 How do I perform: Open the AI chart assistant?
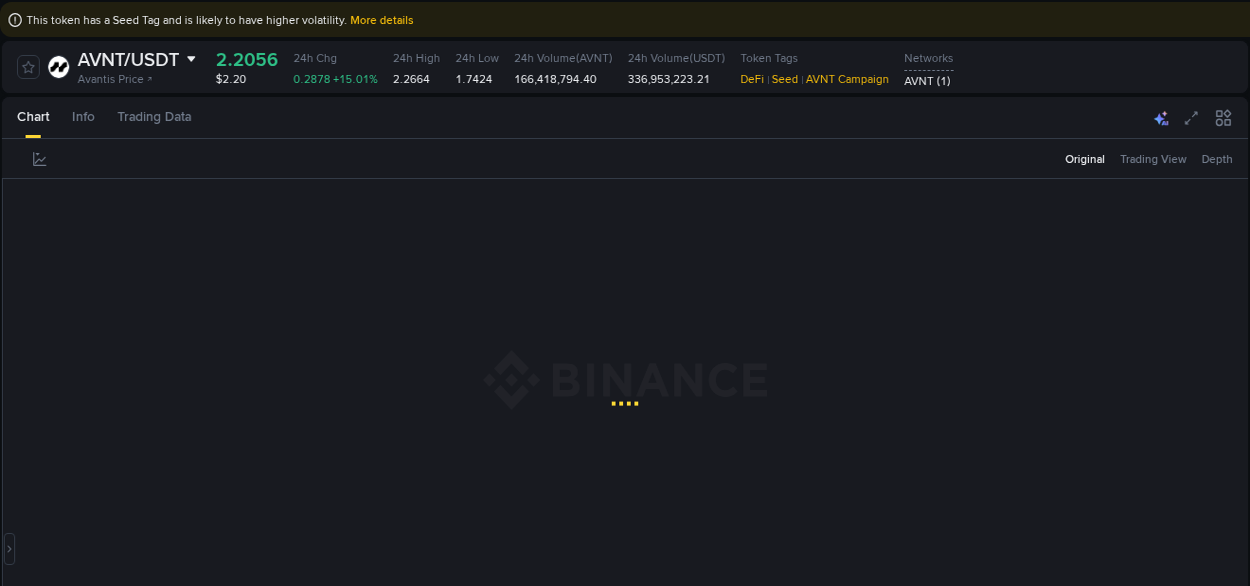click(1161, 117)
